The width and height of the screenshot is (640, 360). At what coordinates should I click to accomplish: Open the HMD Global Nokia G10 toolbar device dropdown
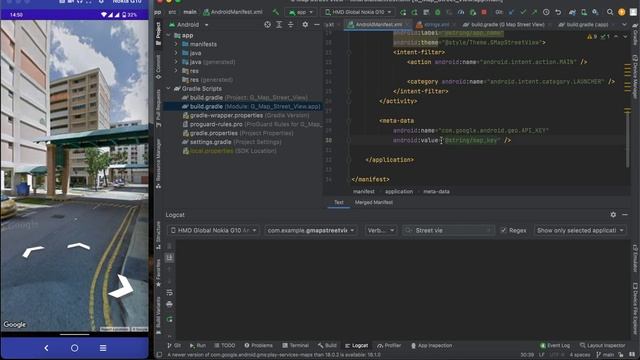pyautogui.click(x=358, y=12)
